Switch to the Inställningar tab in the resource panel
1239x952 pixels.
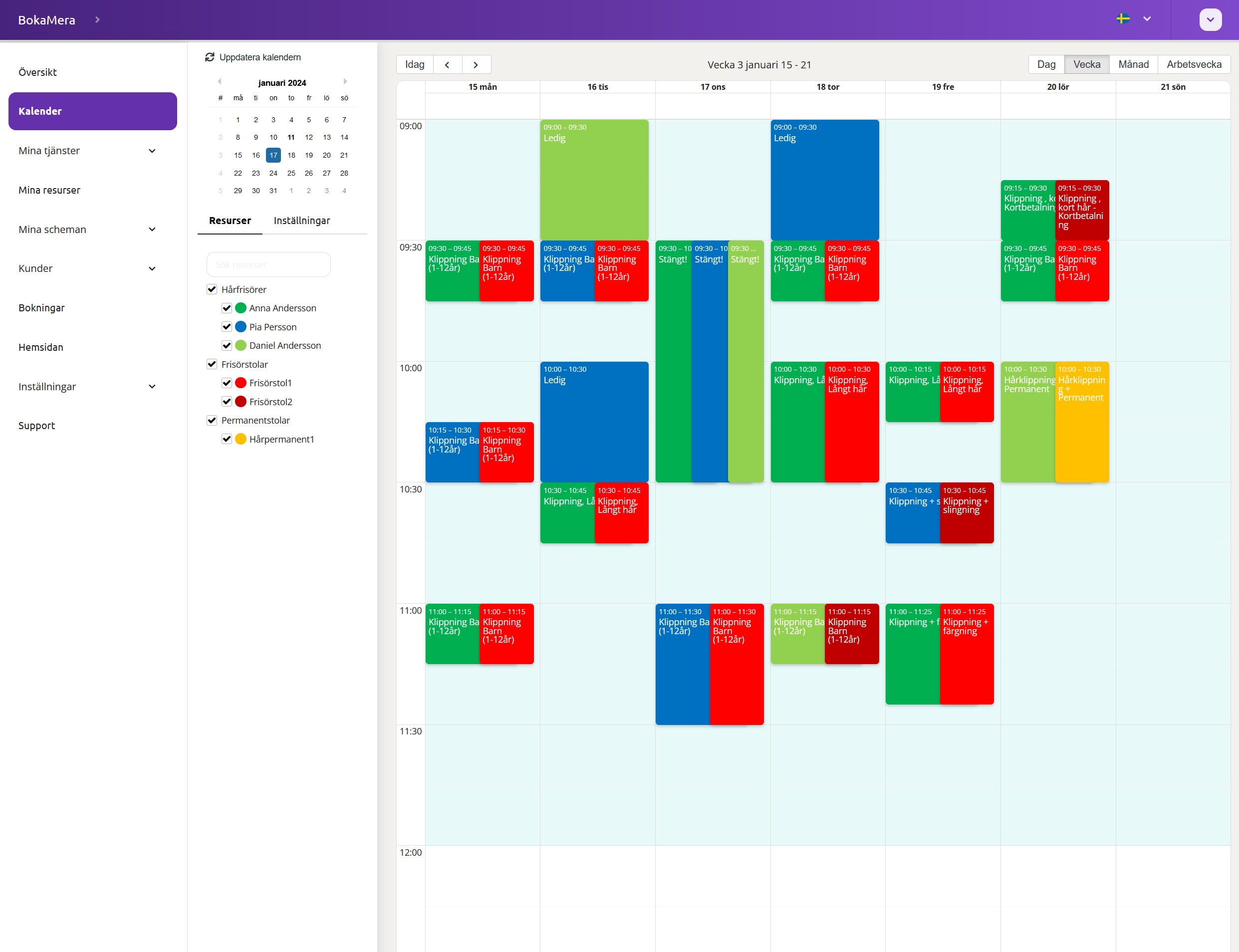click(x=301, y=221)
